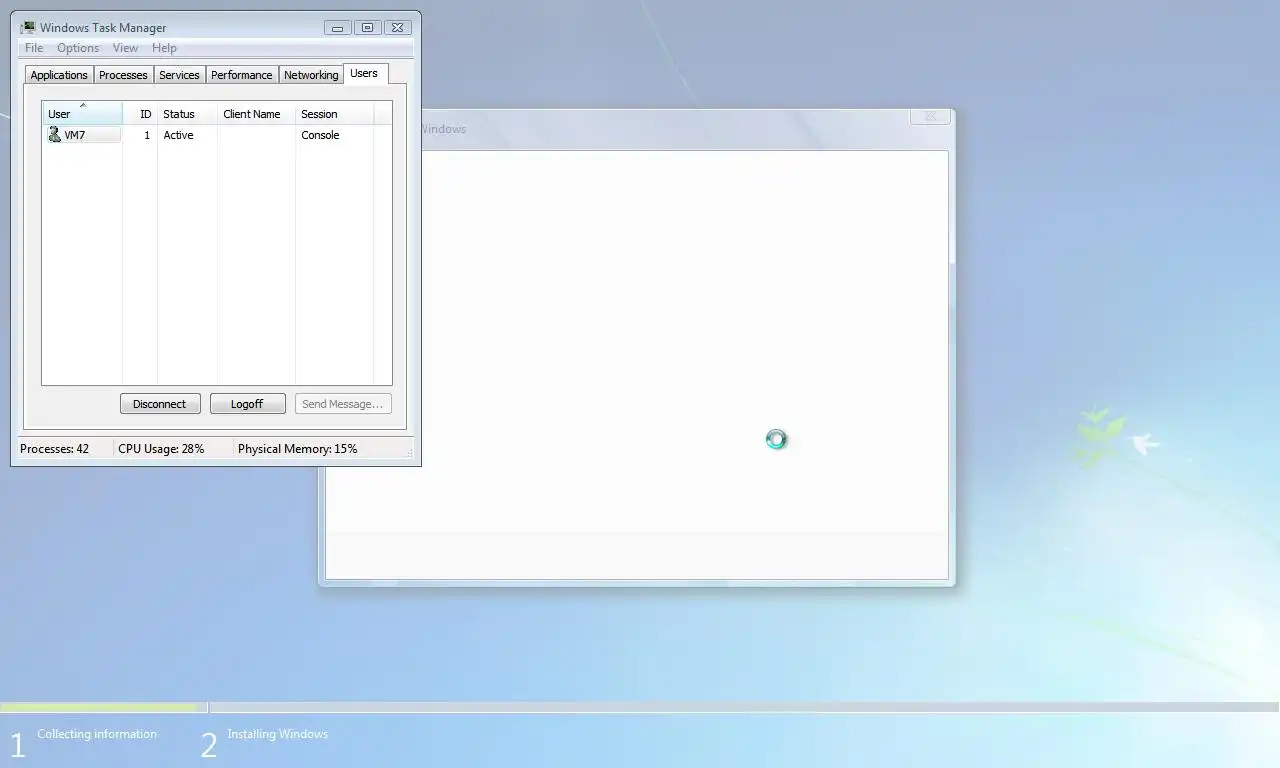1280x768 pixels.
Task: Click the Physical Memory: 15% status entry
Action: [297, 449]
